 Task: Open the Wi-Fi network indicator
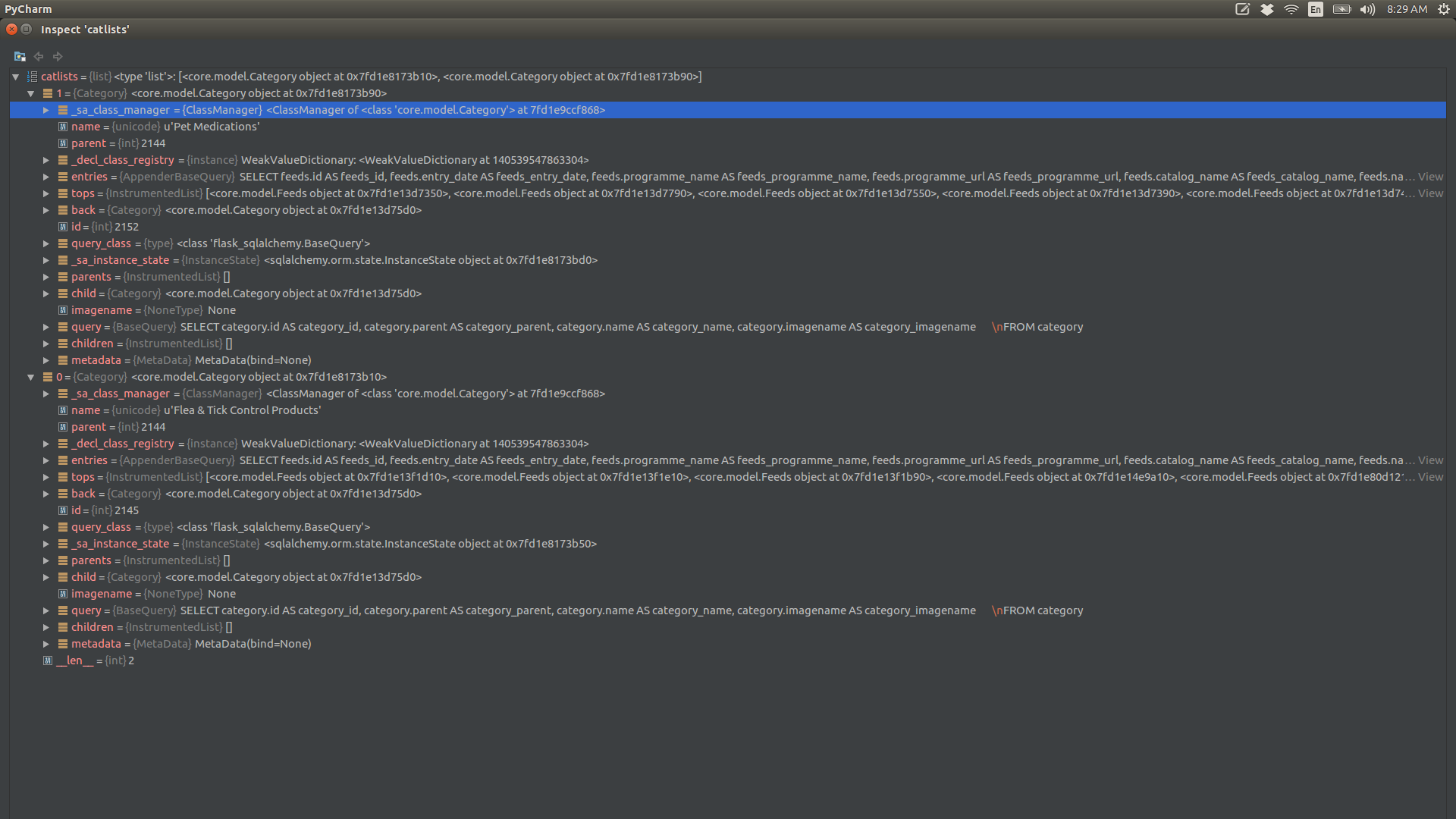[1291, 9]
